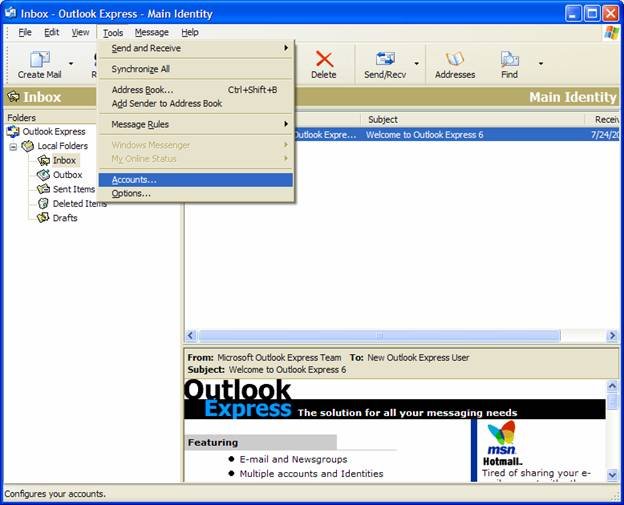
Task: Open the Drafts folder
Action: [x=65, y=218]
